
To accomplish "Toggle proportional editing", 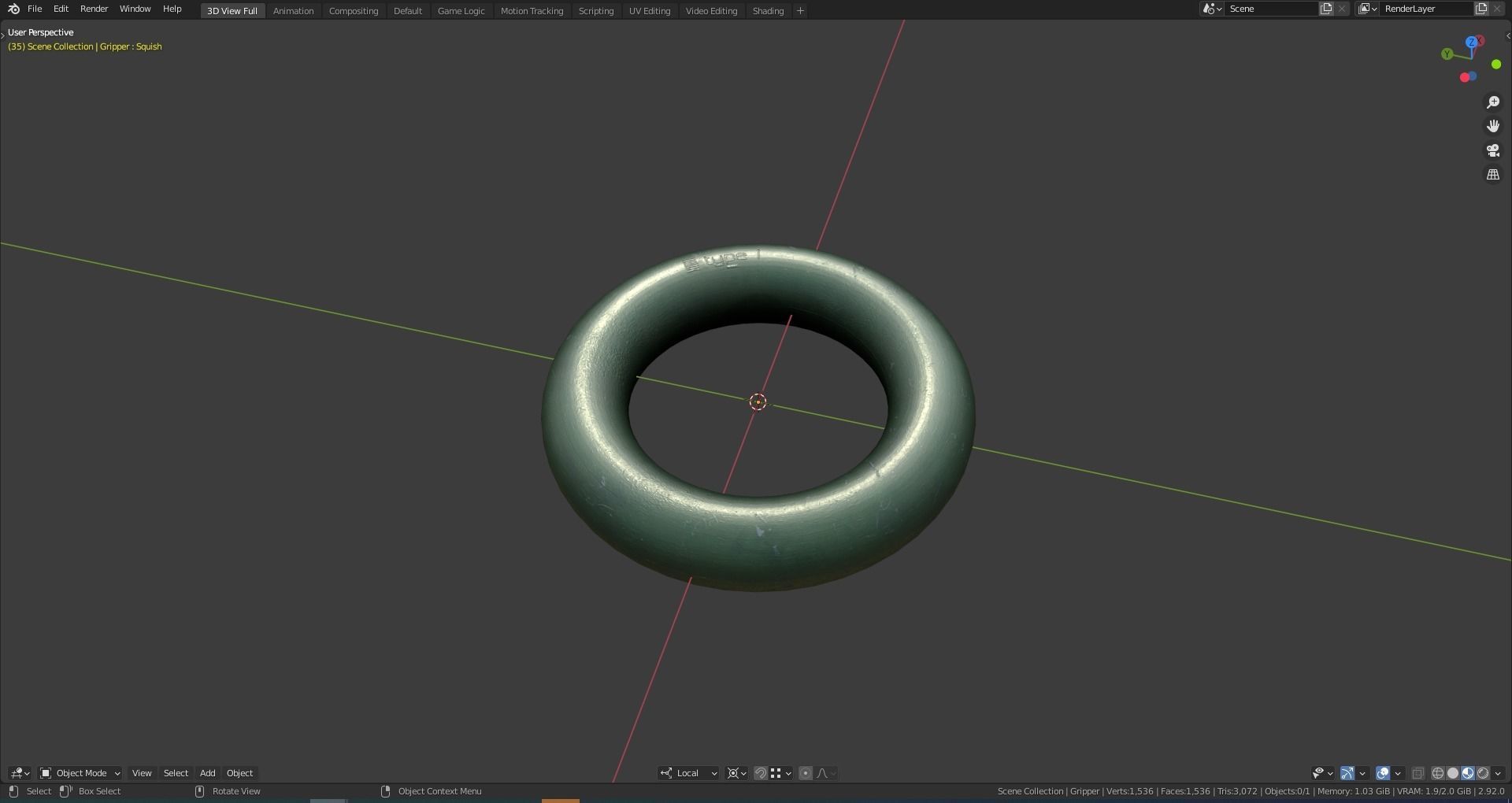I will 806,773.
